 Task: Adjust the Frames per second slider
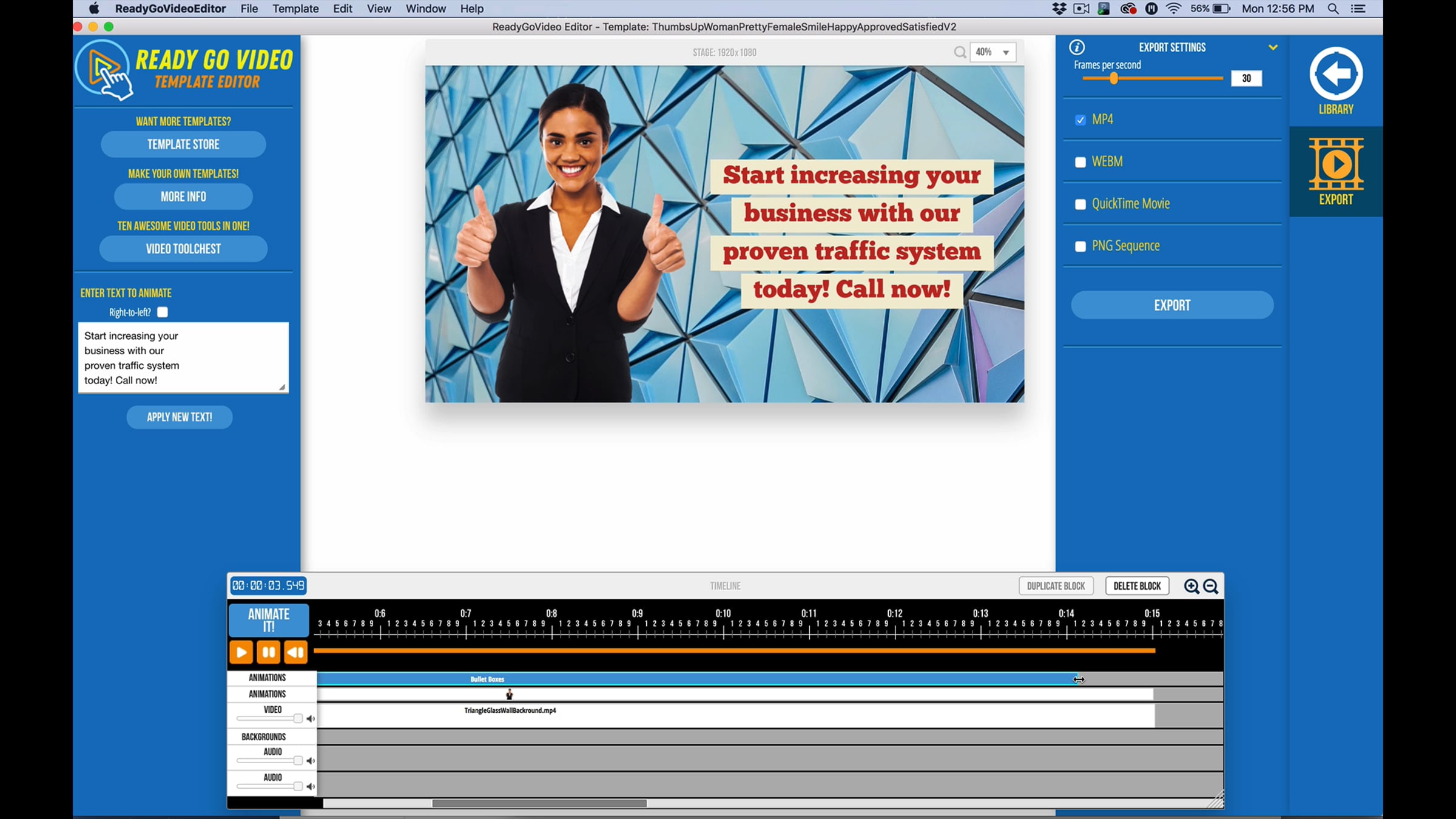click(1114, 78)
